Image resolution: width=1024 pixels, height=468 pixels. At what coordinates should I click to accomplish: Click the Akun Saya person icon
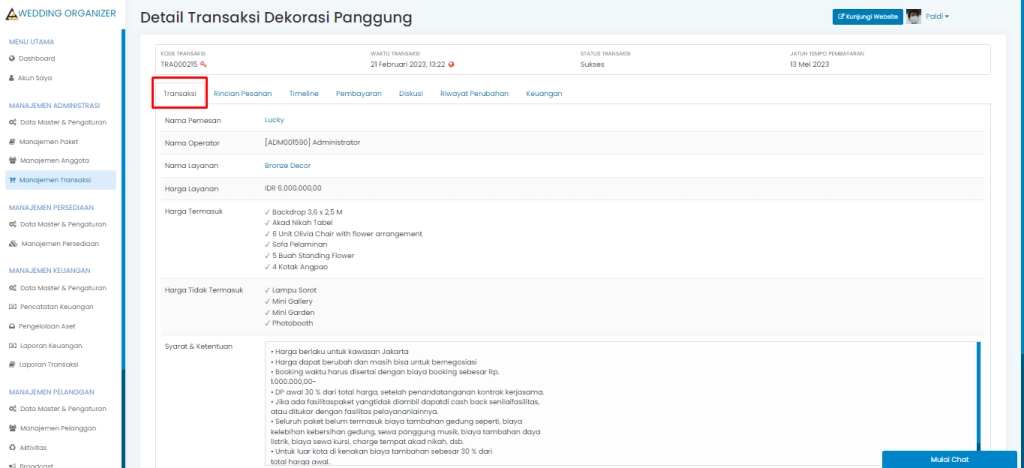pos(12,76)
